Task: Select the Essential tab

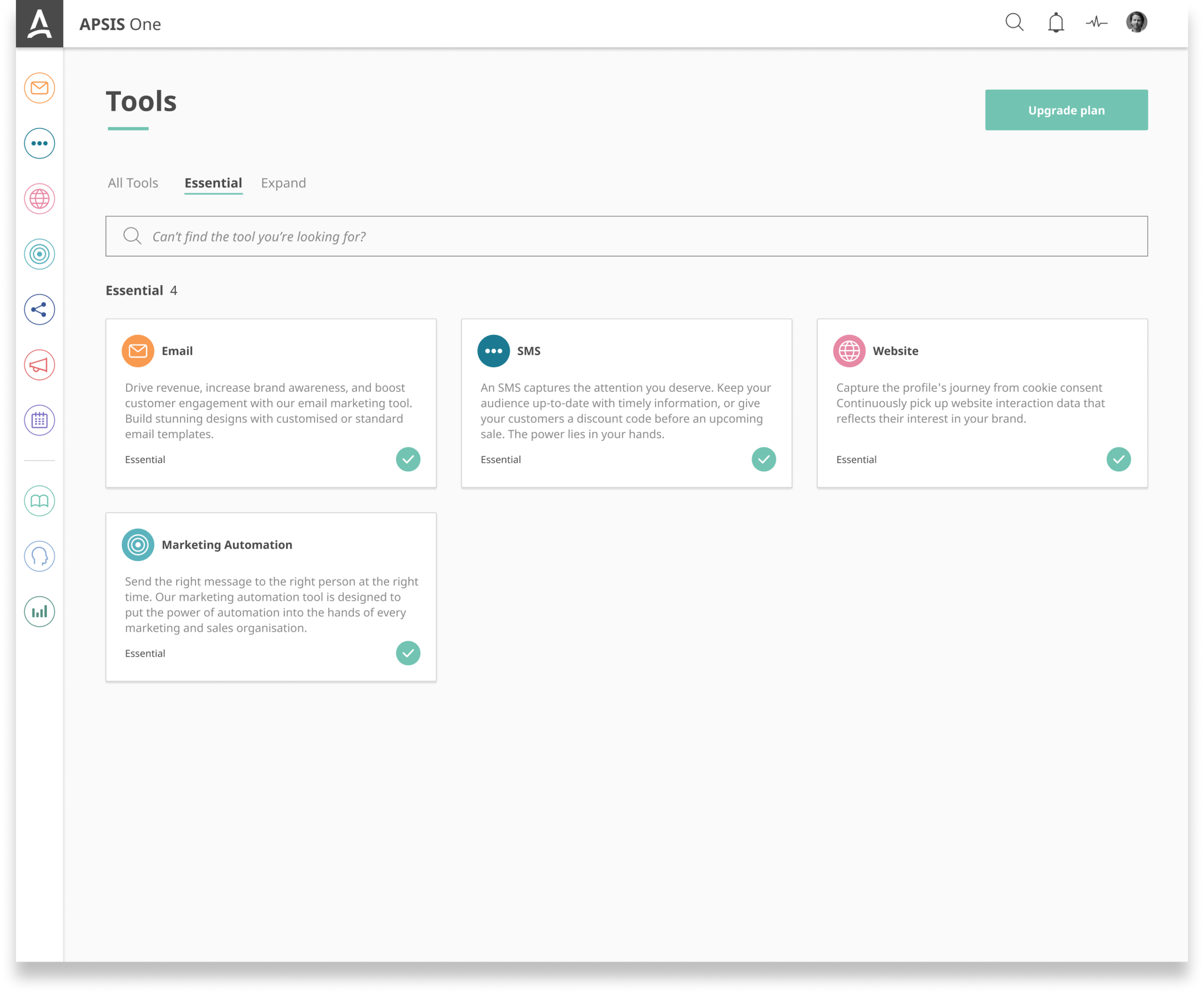Action: [213, 183]
